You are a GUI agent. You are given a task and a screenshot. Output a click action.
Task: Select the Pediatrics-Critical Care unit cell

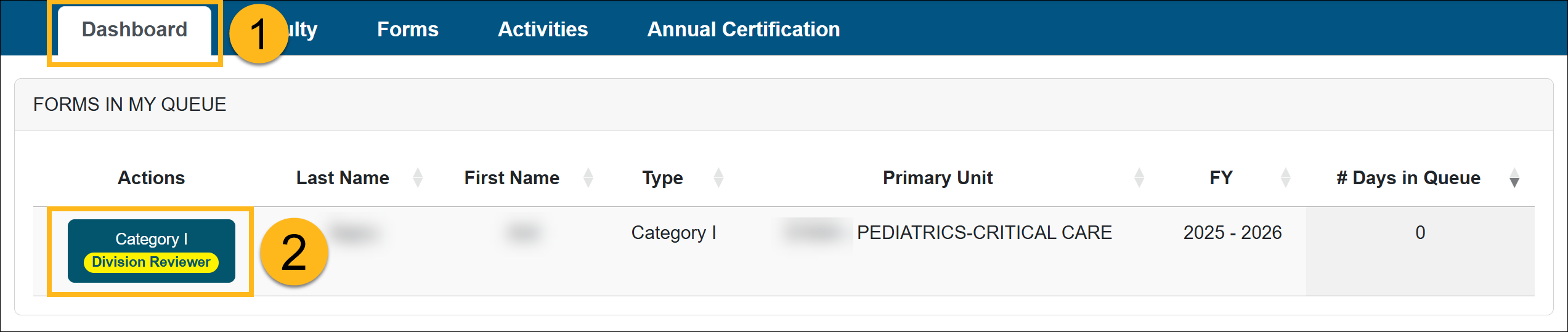984,233
